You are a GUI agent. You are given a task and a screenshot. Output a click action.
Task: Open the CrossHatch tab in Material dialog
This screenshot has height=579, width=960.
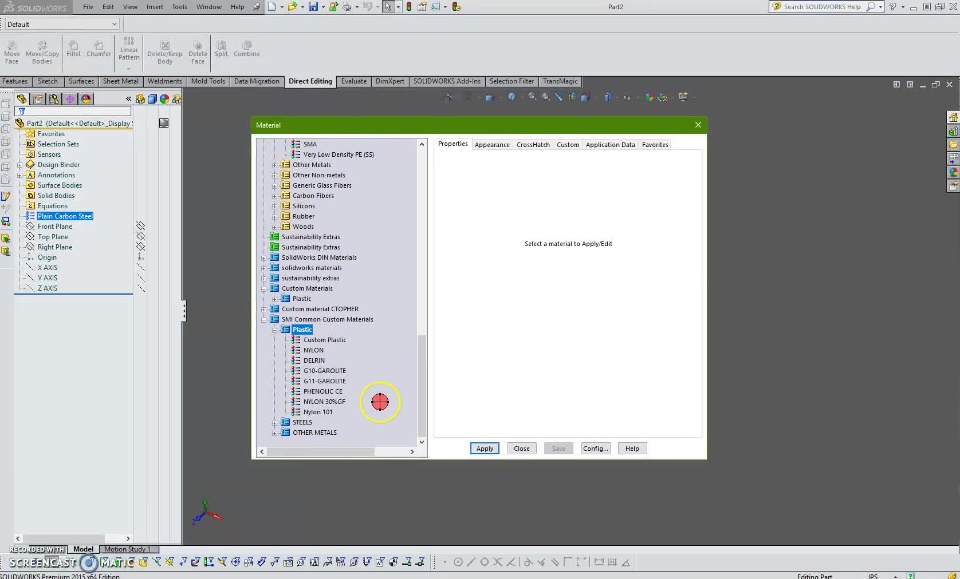(533, 144)
